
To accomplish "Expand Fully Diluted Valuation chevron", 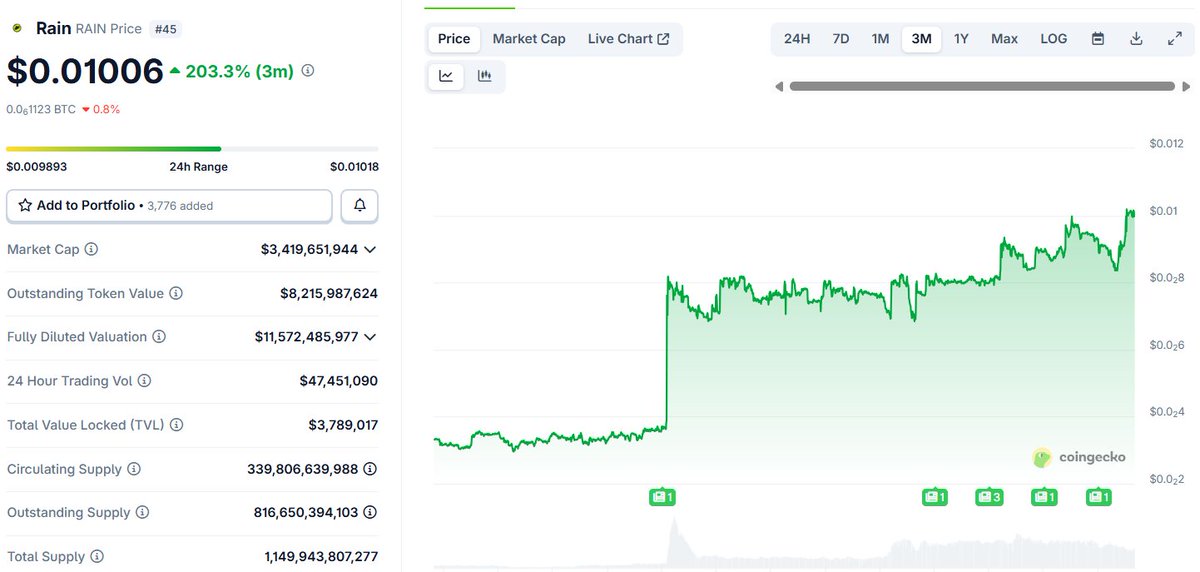I will (370, 337).
